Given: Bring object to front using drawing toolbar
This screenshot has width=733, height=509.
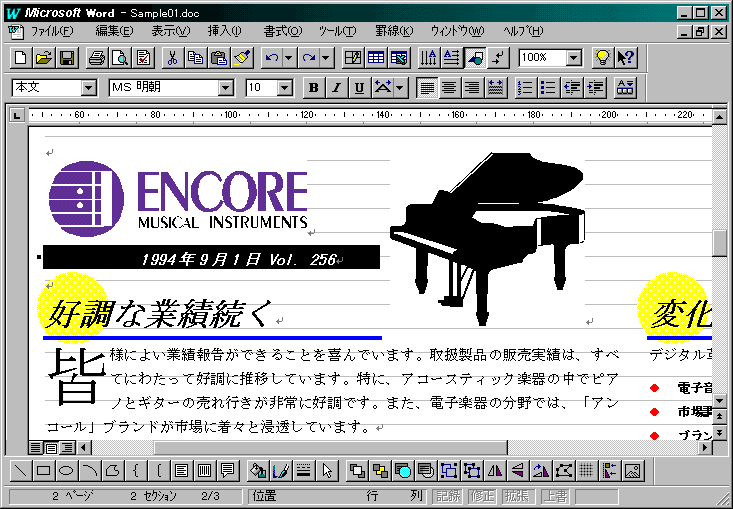Looking at the screenshot, I should coord(358,471).
